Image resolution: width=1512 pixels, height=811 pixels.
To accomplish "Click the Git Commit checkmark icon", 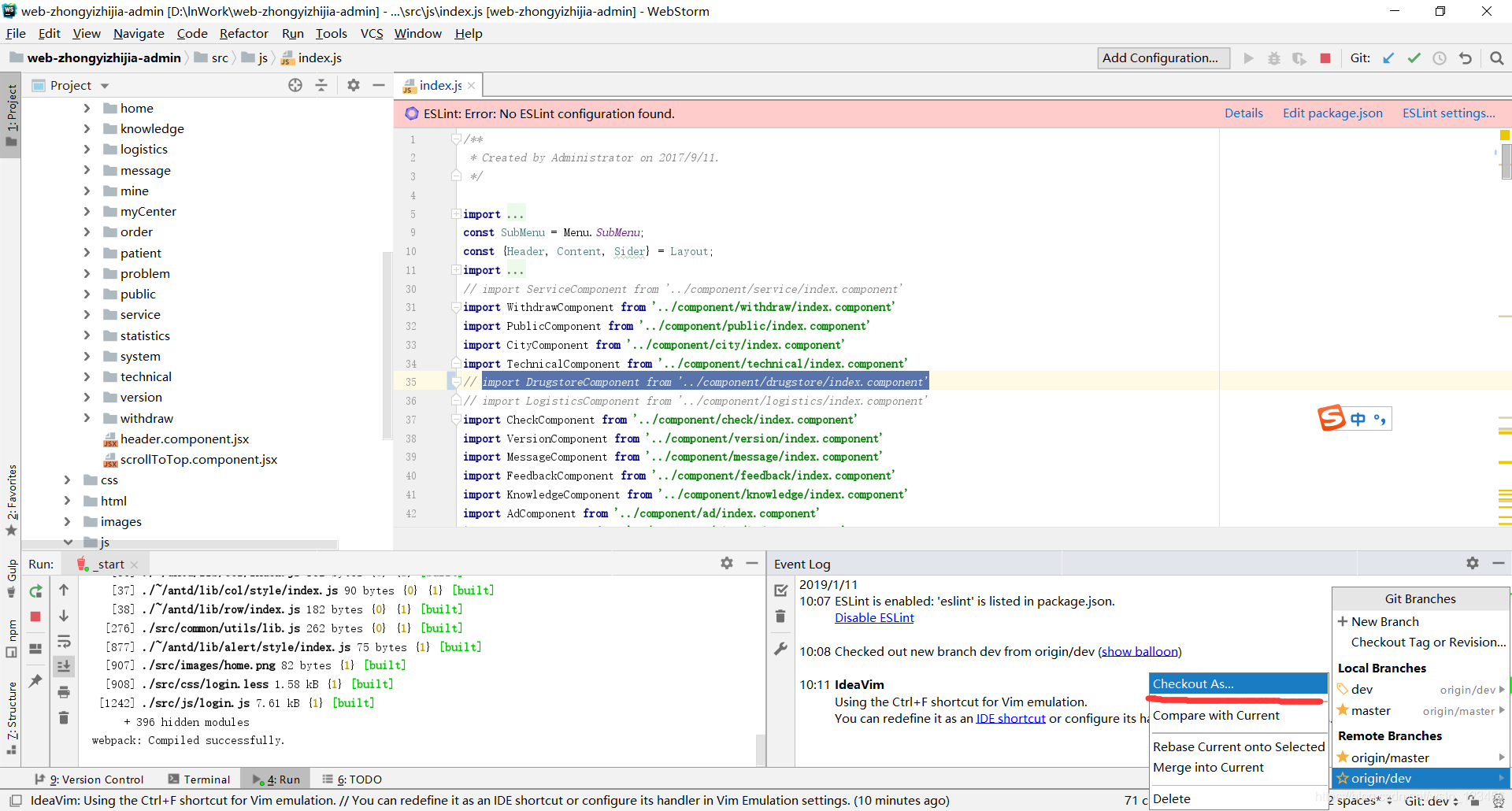I will tap(1414, 58).
